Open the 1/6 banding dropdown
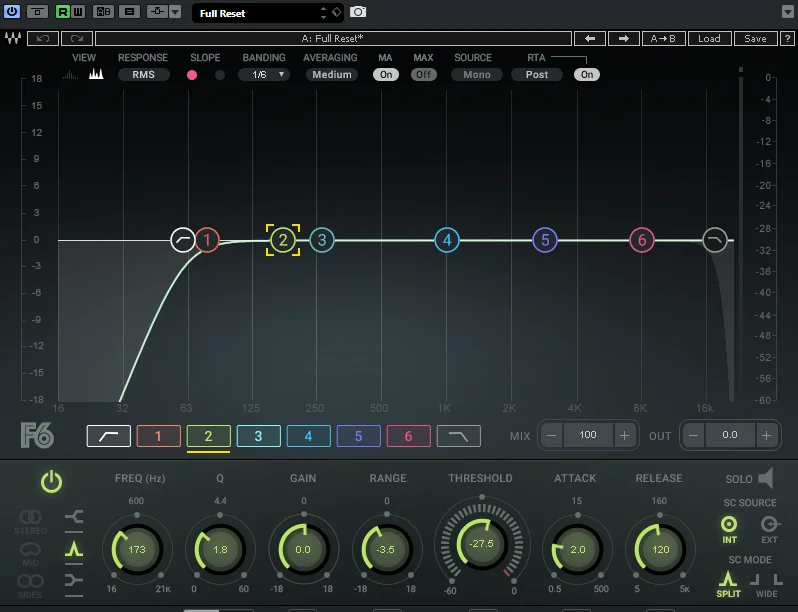This screenshot has width=798, height=612. (264, 74)
